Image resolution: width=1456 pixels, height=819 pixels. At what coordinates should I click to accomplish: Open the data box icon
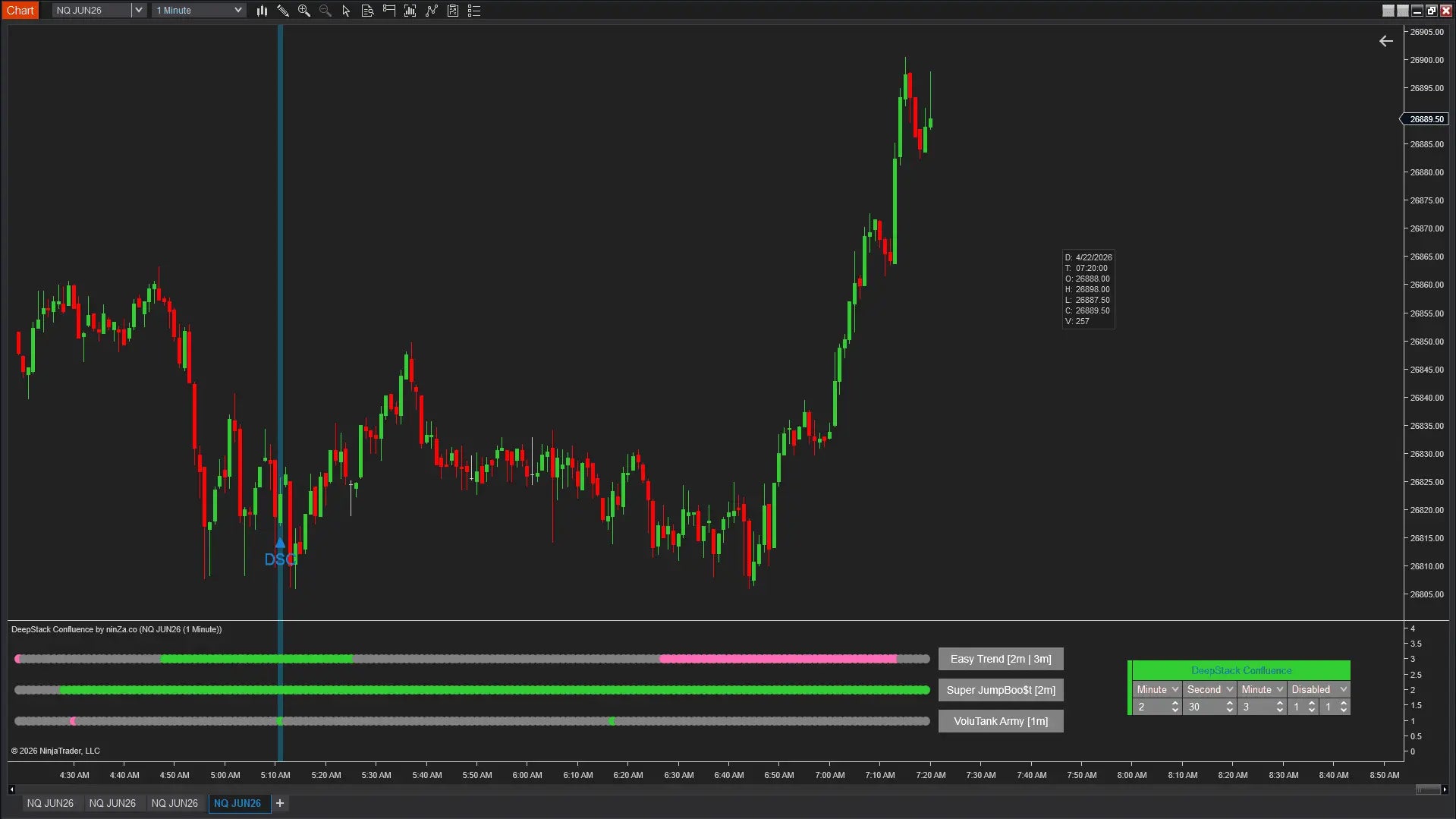[367, 11]
